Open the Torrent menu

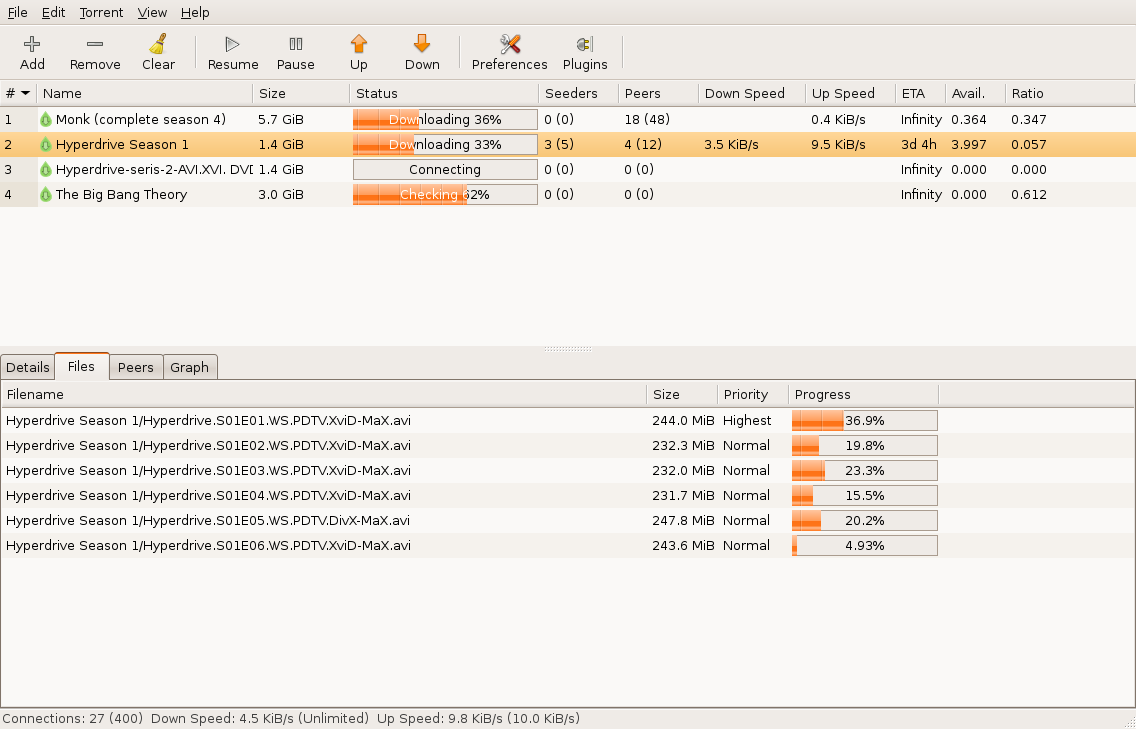[x=101, y=12]
